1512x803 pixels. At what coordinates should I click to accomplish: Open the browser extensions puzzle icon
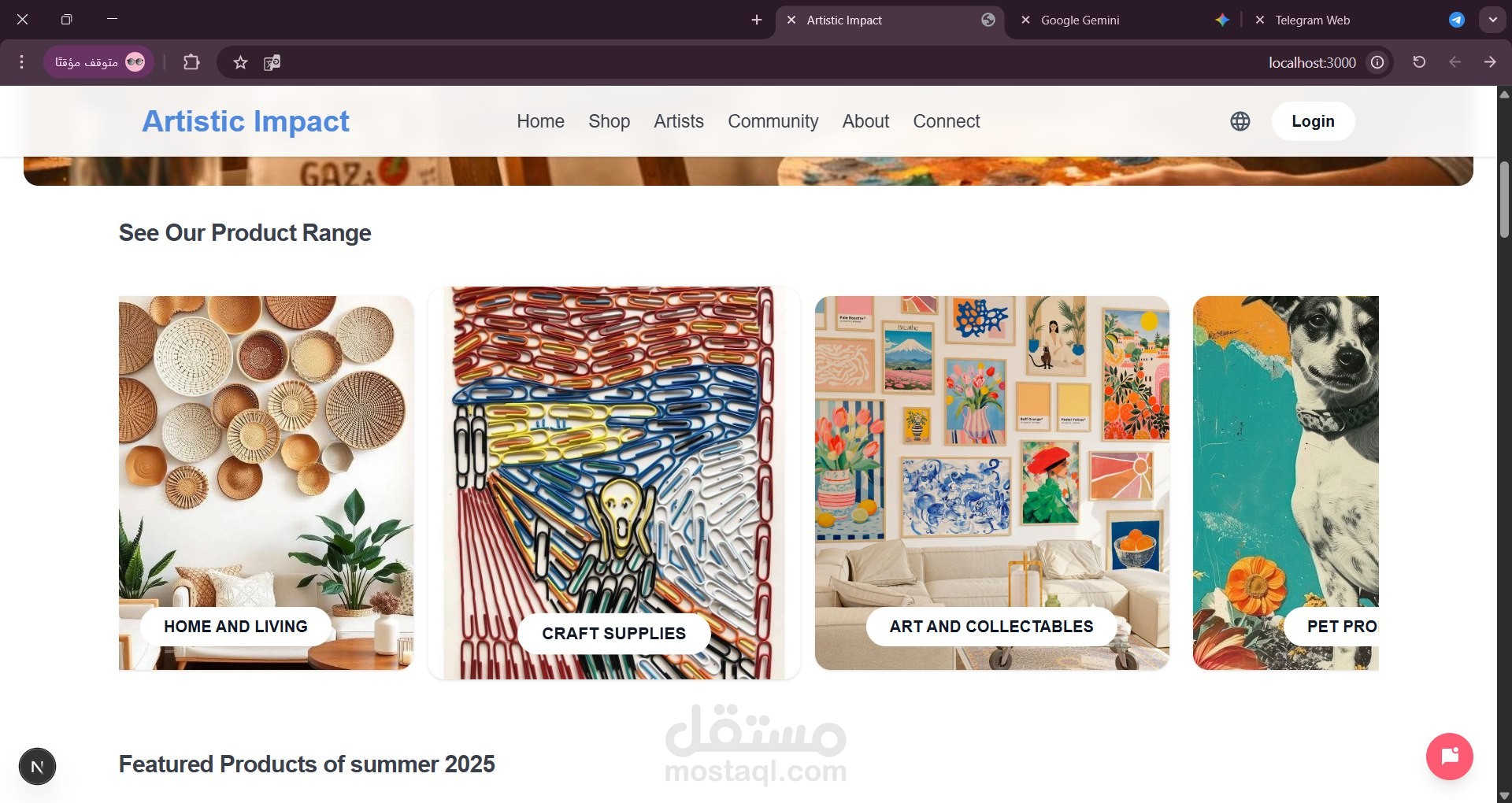pyautogui.click(x=191, y=62)
